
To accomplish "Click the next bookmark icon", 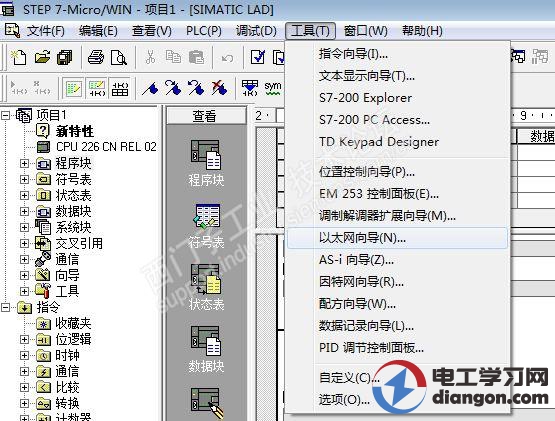I will click(x=173, y=88).
